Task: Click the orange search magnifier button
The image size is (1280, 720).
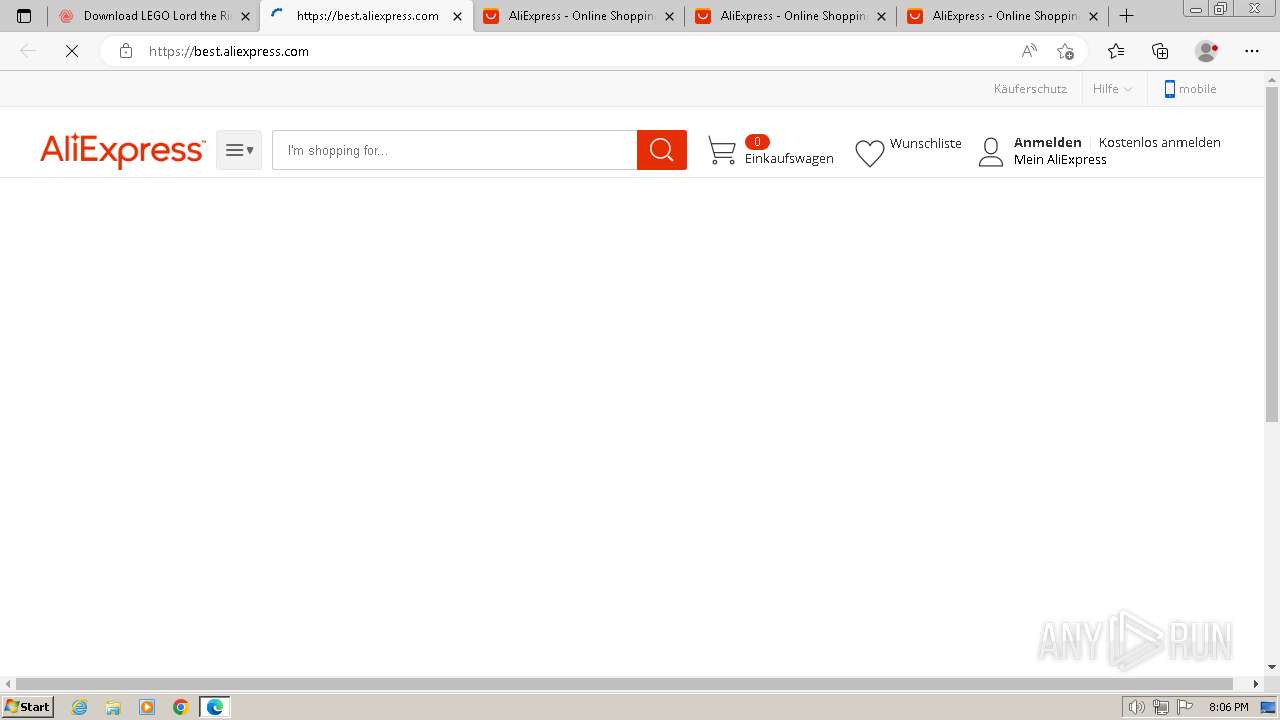Action: (x=662, y=150)
